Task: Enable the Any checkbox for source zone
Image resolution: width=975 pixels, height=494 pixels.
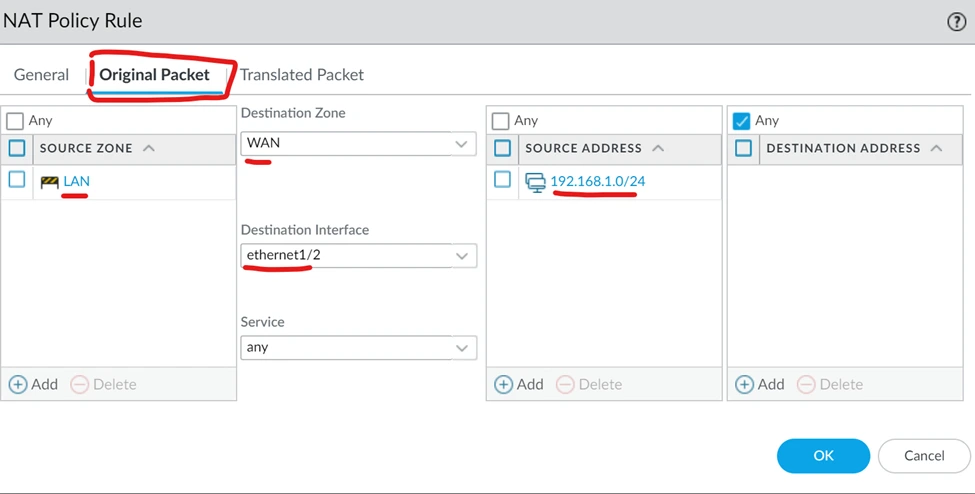Action: pyautogui.click(x=15, y=121)
